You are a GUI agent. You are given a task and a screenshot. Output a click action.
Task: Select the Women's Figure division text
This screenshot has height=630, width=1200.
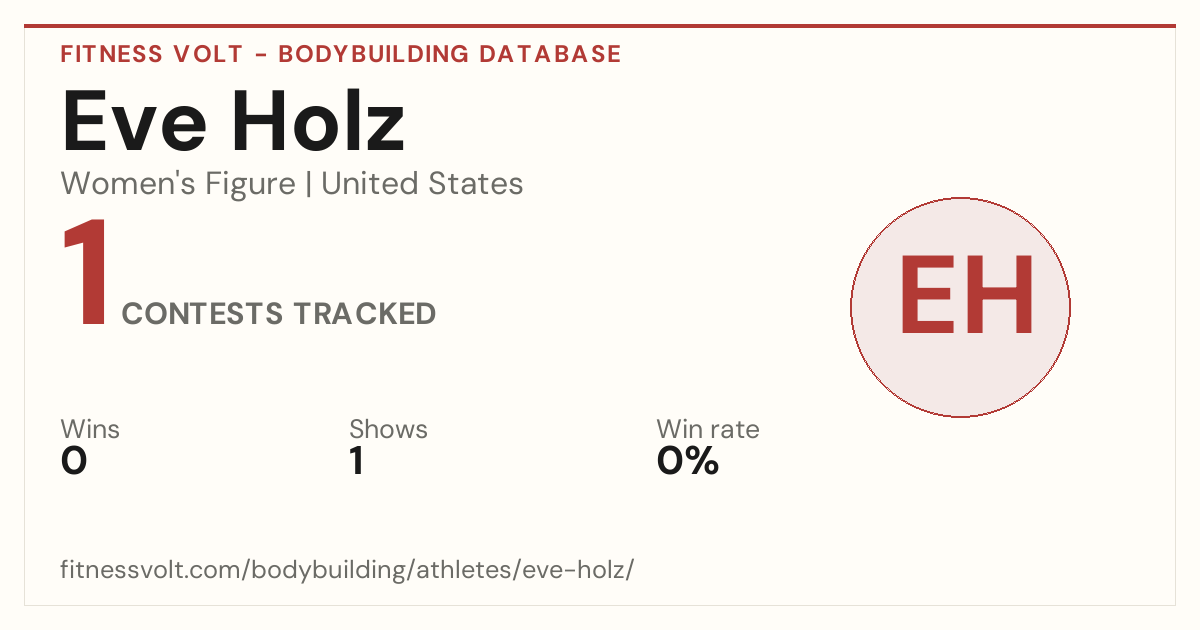(x=178, y=184)
